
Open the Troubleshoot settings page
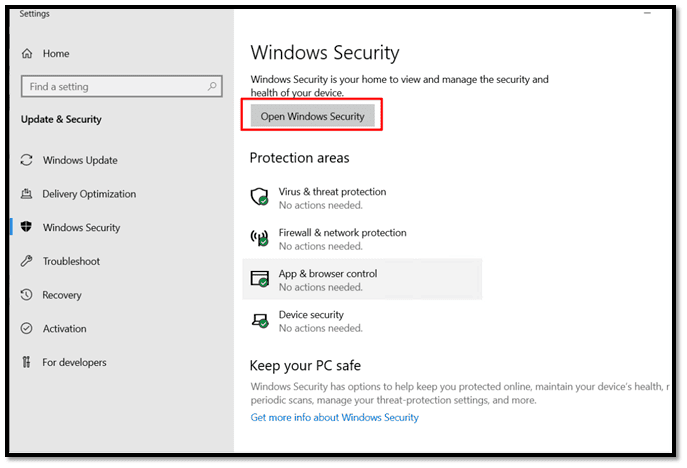click(71, 261)
